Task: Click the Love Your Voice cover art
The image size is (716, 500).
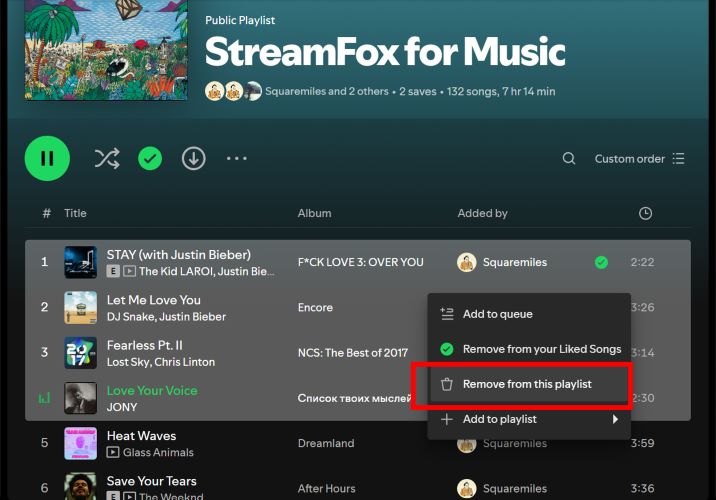Action: (80, 398)
